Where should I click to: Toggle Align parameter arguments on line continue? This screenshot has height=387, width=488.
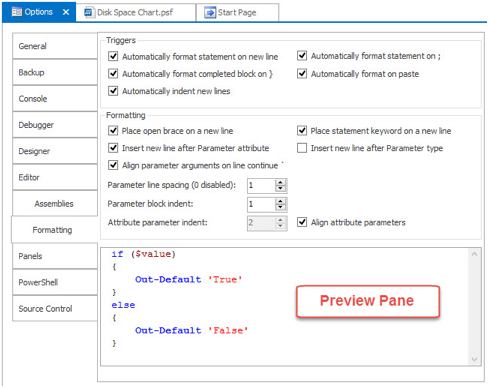tap(113, 165)
